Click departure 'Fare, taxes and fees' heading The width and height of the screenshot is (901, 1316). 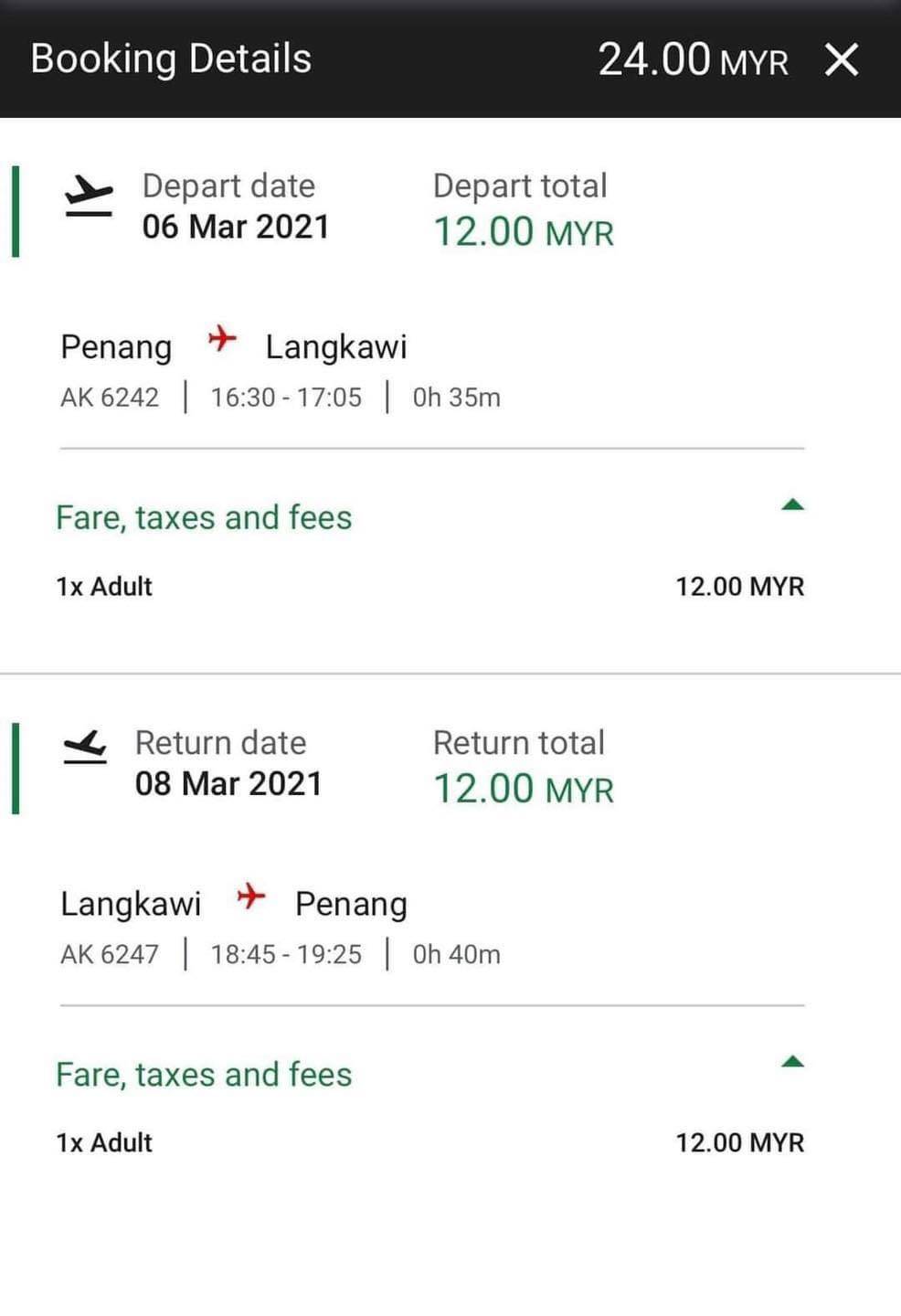pyautogui.click(x=204, y=517)
